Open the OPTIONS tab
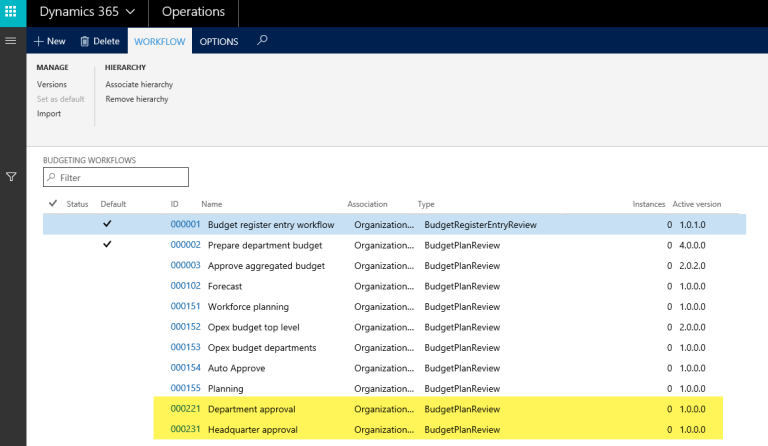The width and height of the screenshot is (768, 446). point(219,41)
